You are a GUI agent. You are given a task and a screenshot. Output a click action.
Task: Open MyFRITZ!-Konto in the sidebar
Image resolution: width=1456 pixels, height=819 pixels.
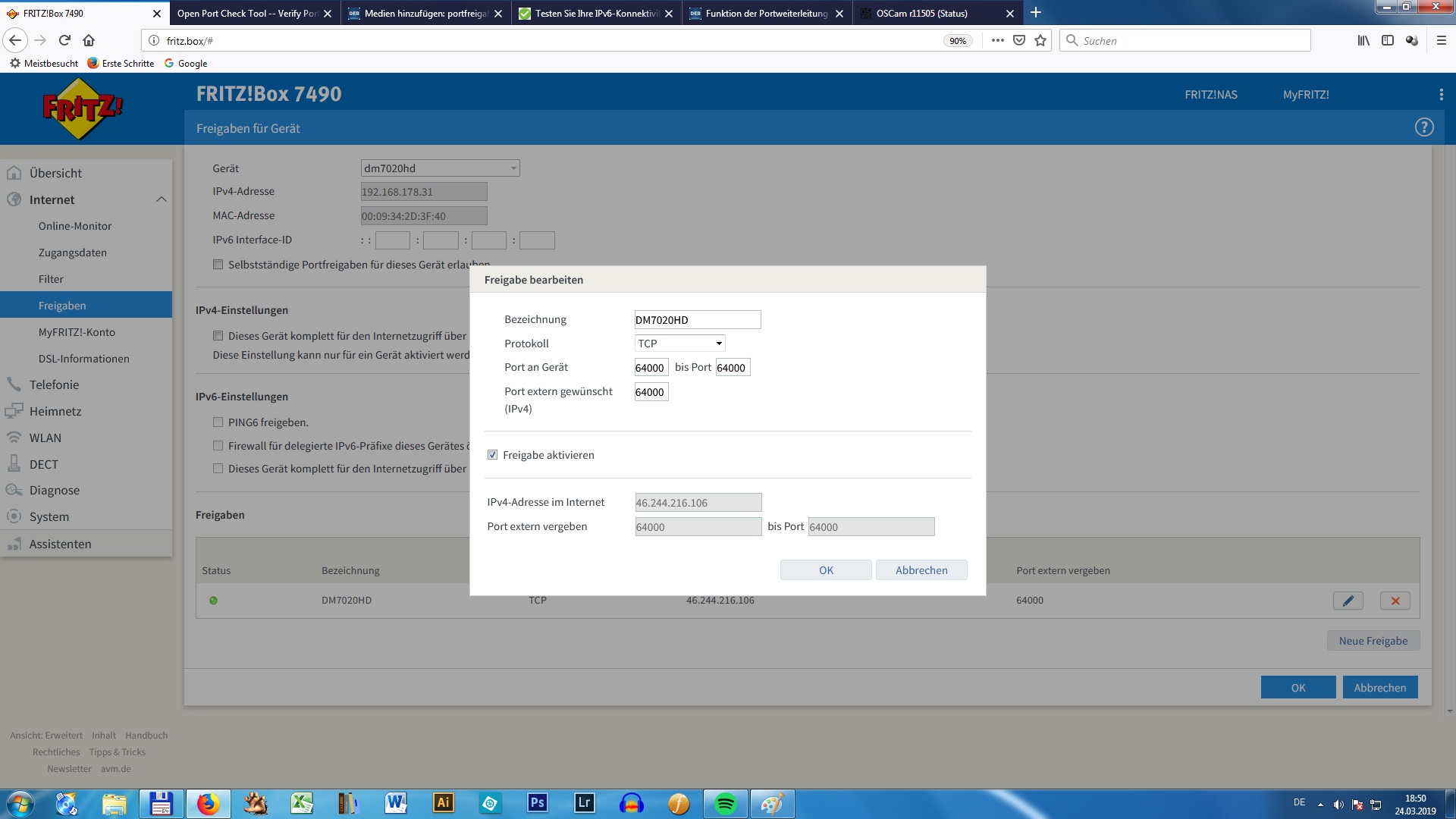[x=77, y=332]
